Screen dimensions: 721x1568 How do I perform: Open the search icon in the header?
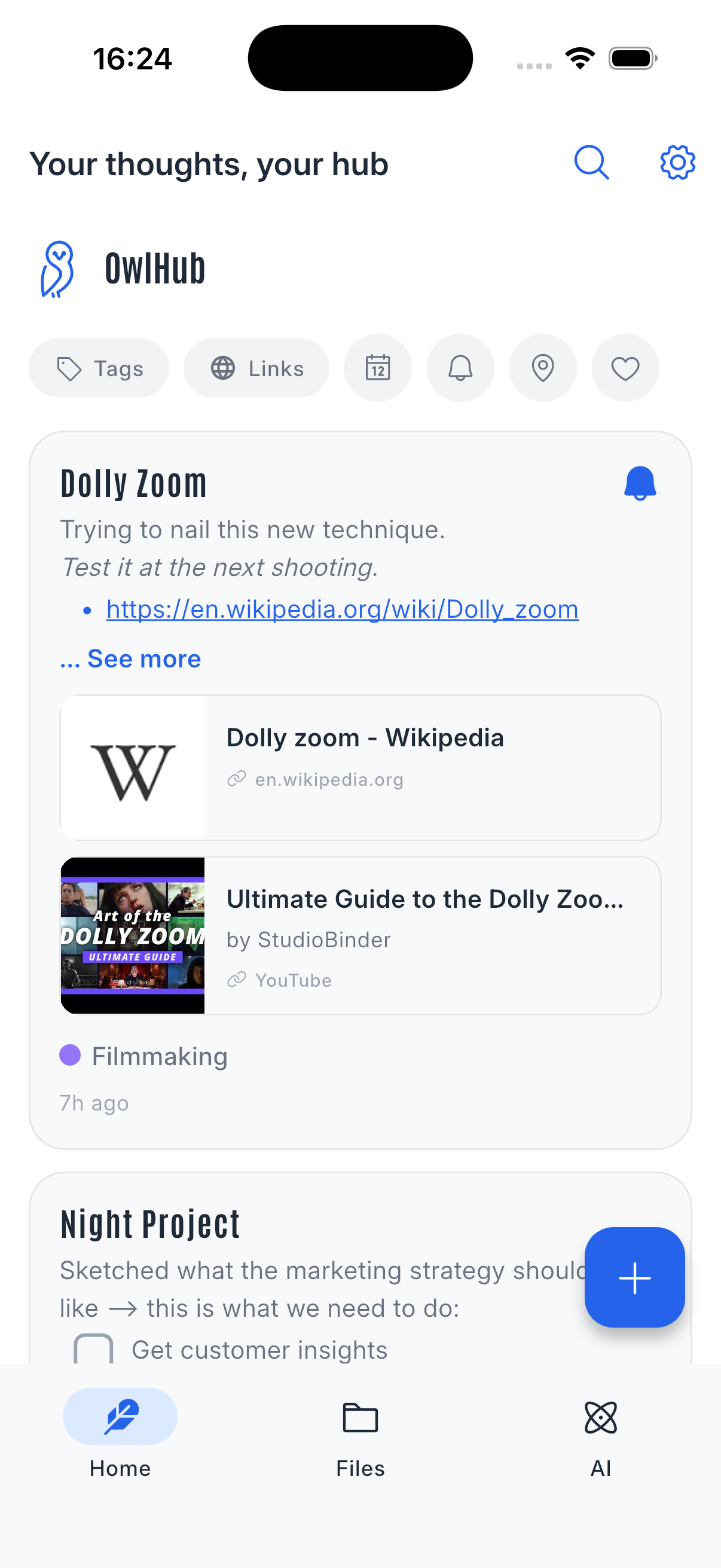click(x=591, y=163)
